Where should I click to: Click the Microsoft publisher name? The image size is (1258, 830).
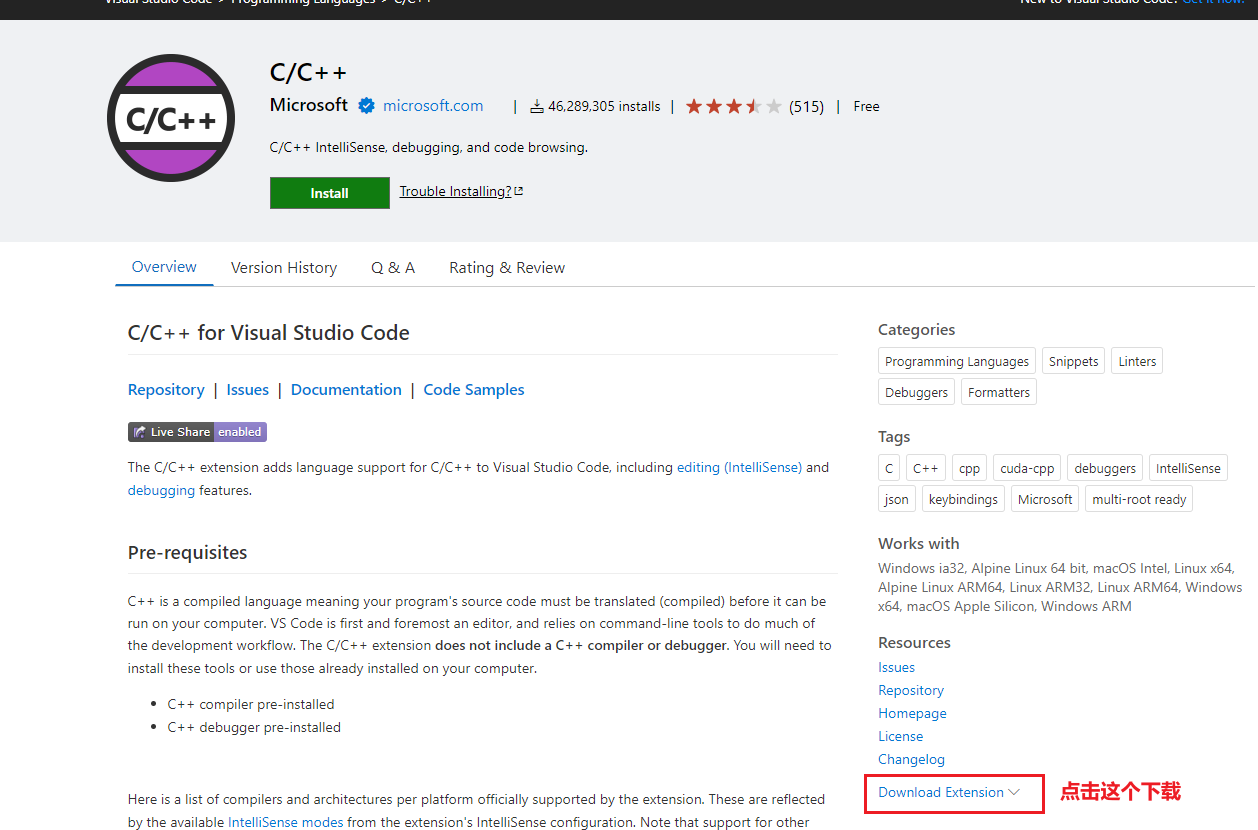point(309,105)
